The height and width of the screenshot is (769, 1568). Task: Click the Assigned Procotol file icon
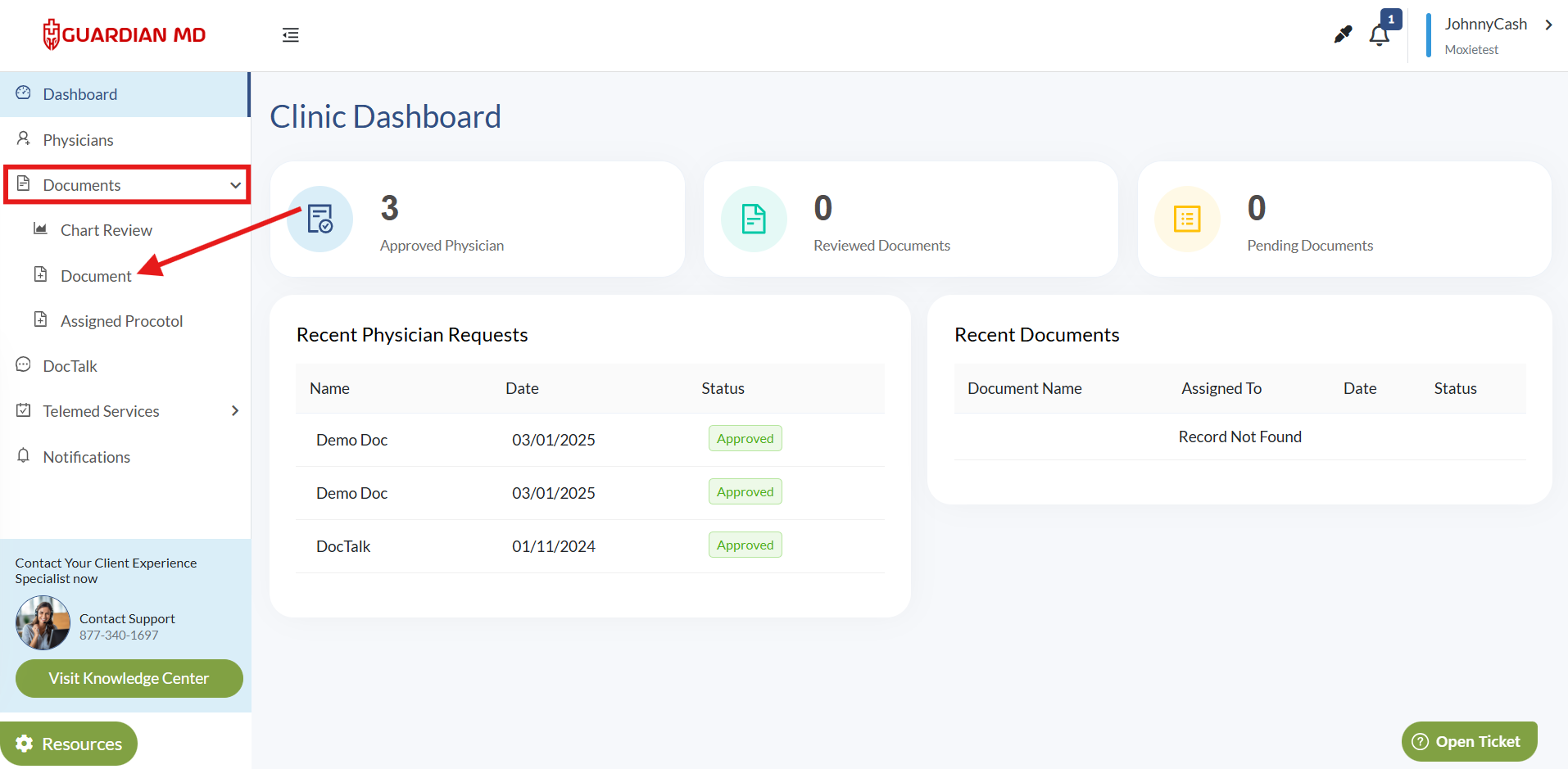tap(40, 319)
